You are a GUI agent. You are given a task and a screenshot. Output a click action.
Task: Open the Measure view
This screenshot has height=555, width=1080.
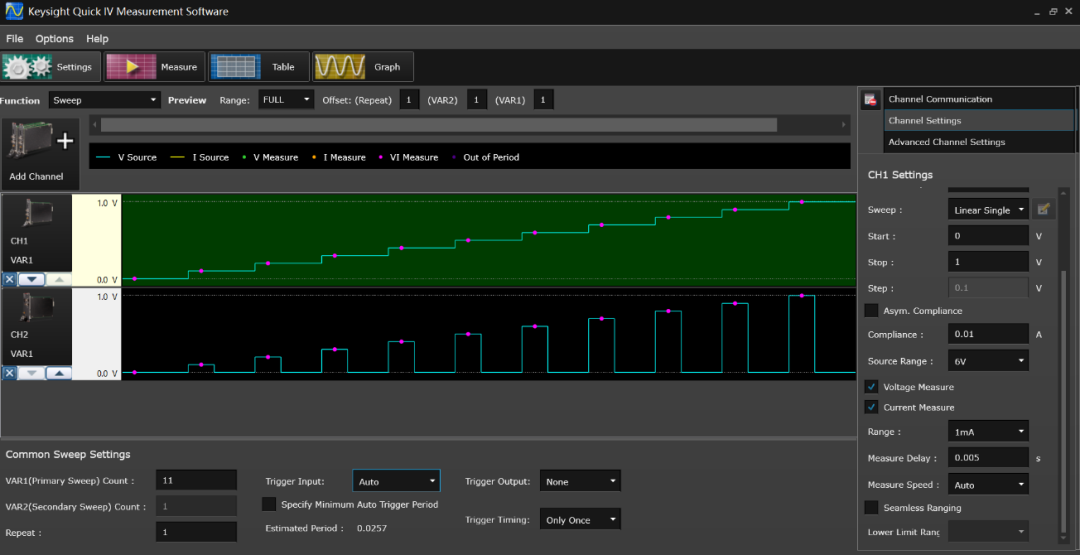pos(155,67)
